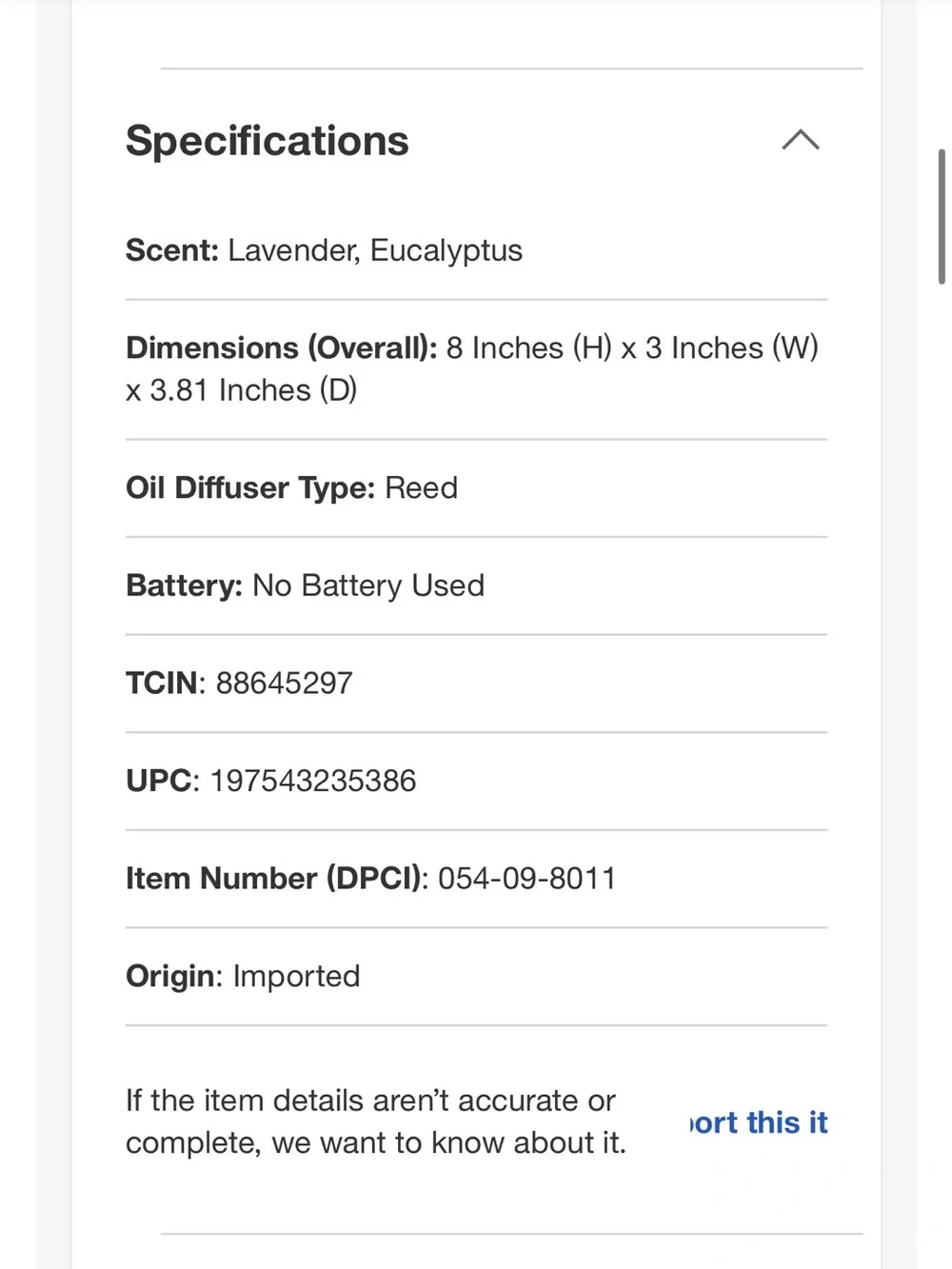The image size is (952, 1269).
Task: Click the TCIN label
Action: pos(165,684)
